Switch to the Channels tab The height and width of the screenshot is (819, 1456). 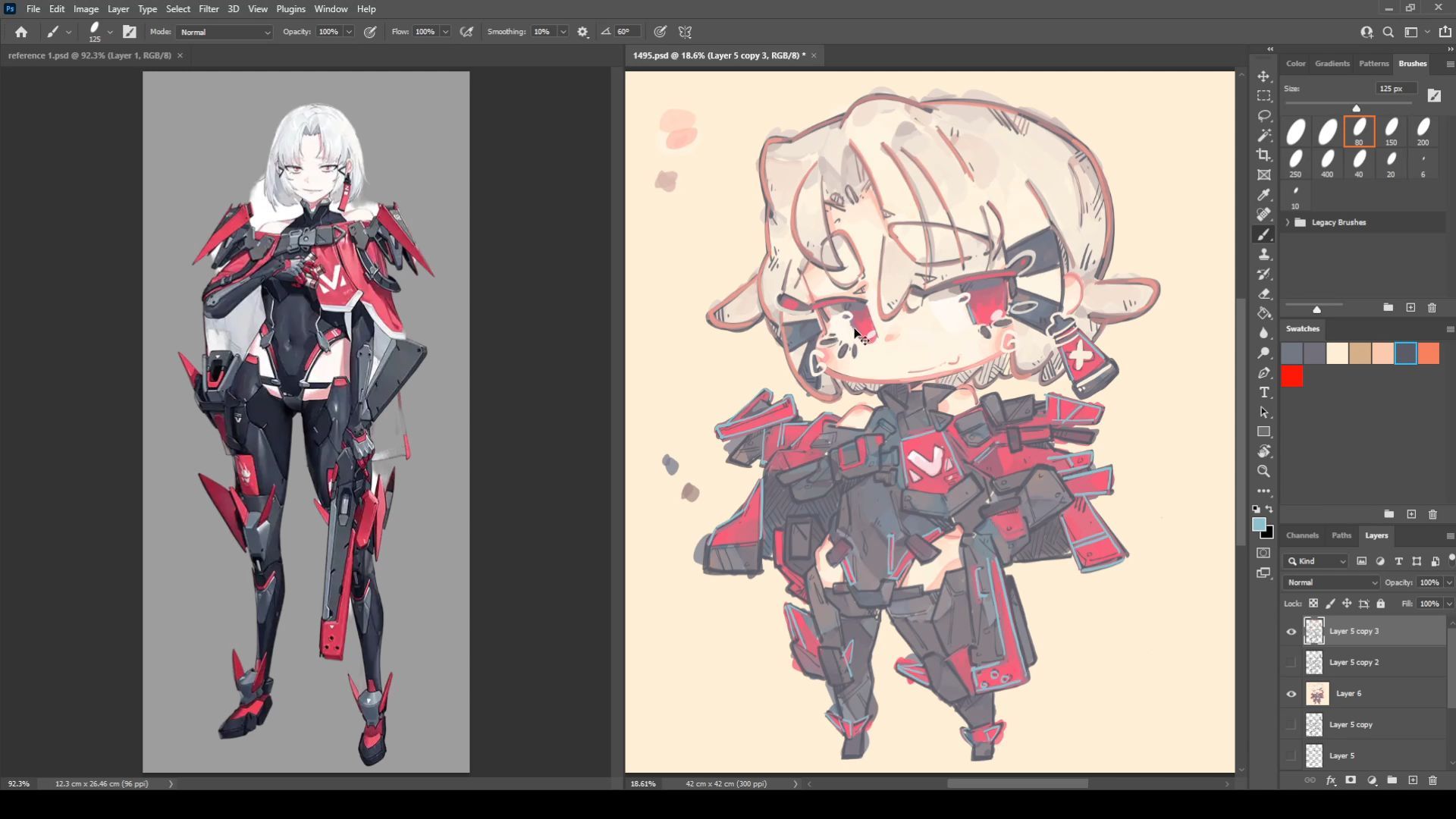pos(1302,535)
